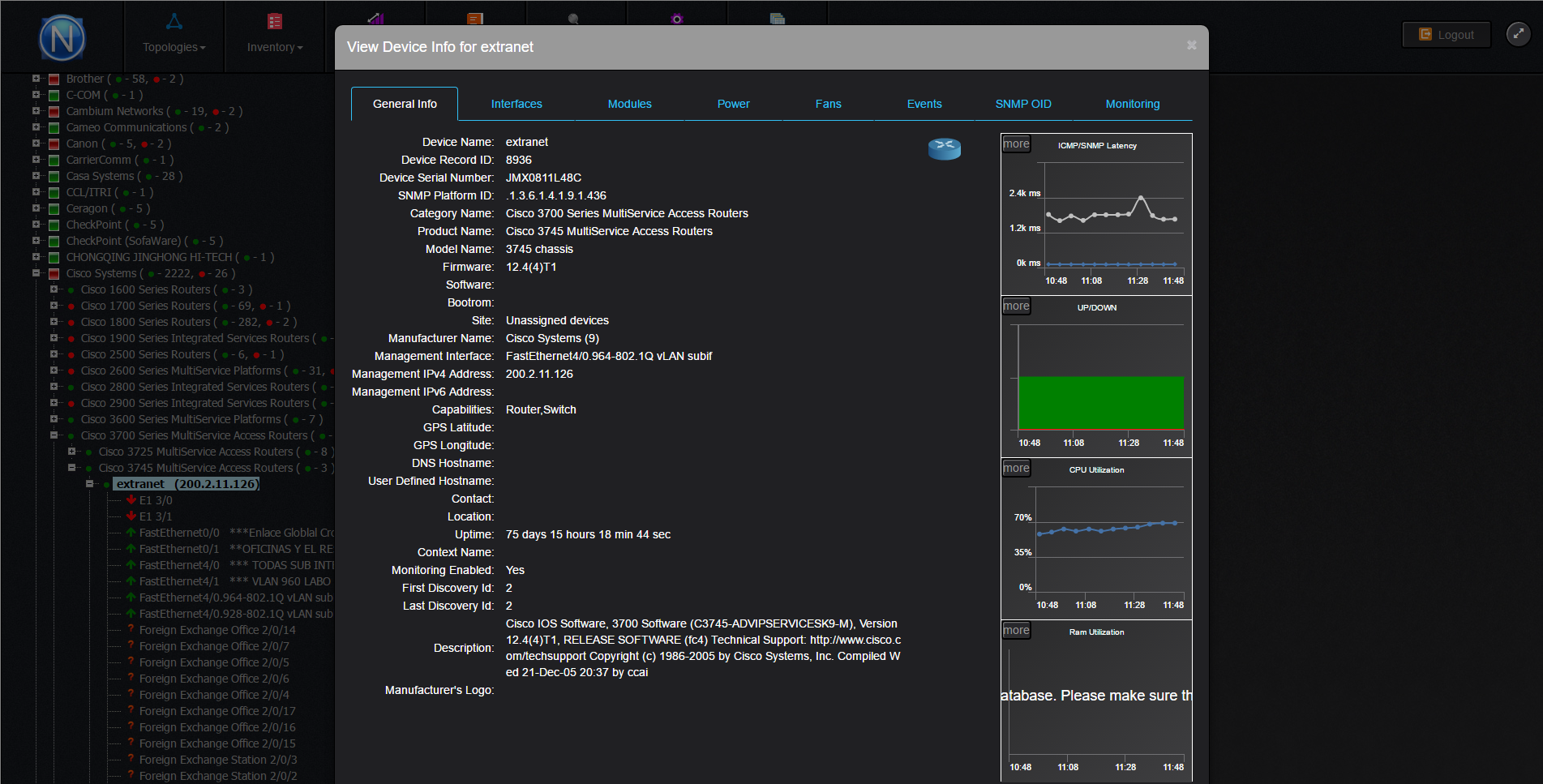
Task: Click the red Inventory list icon
Action: click(x=275, y=21)
